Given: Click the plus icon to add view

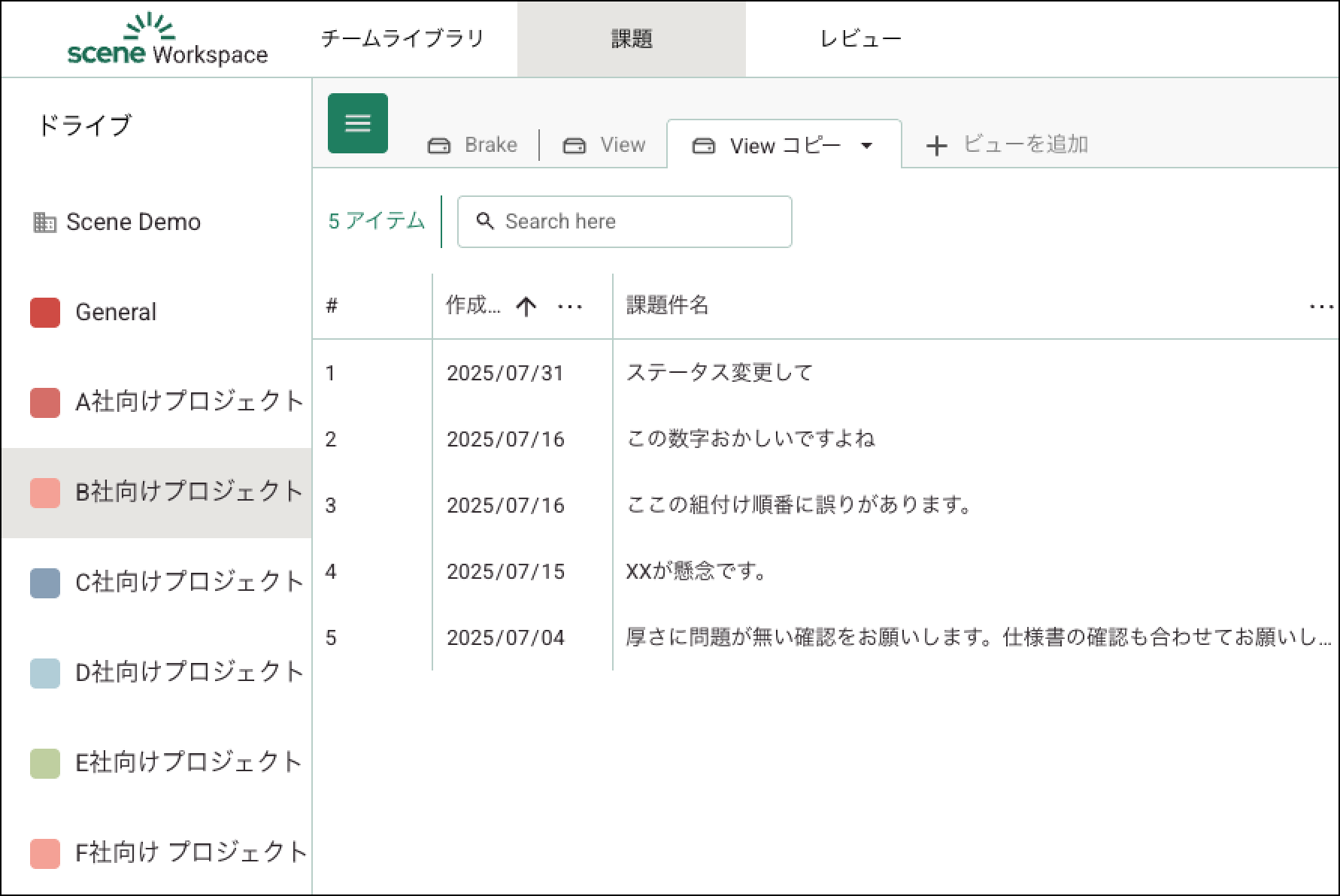Looking at the screenshot, I should (x=936, y=145).
